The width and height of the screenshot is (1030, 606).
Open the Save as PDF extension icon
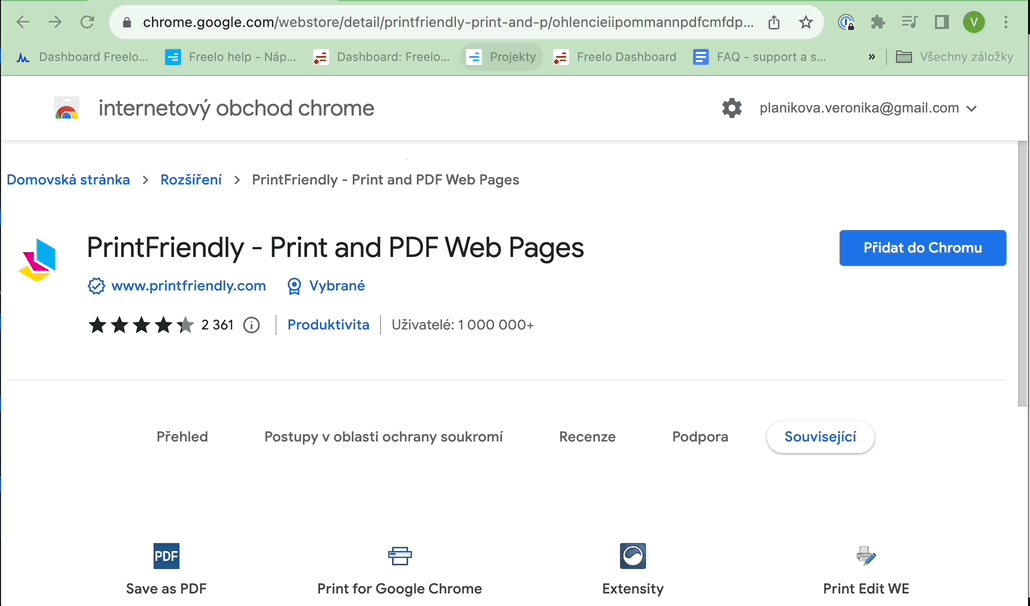(x=166, y=556)
